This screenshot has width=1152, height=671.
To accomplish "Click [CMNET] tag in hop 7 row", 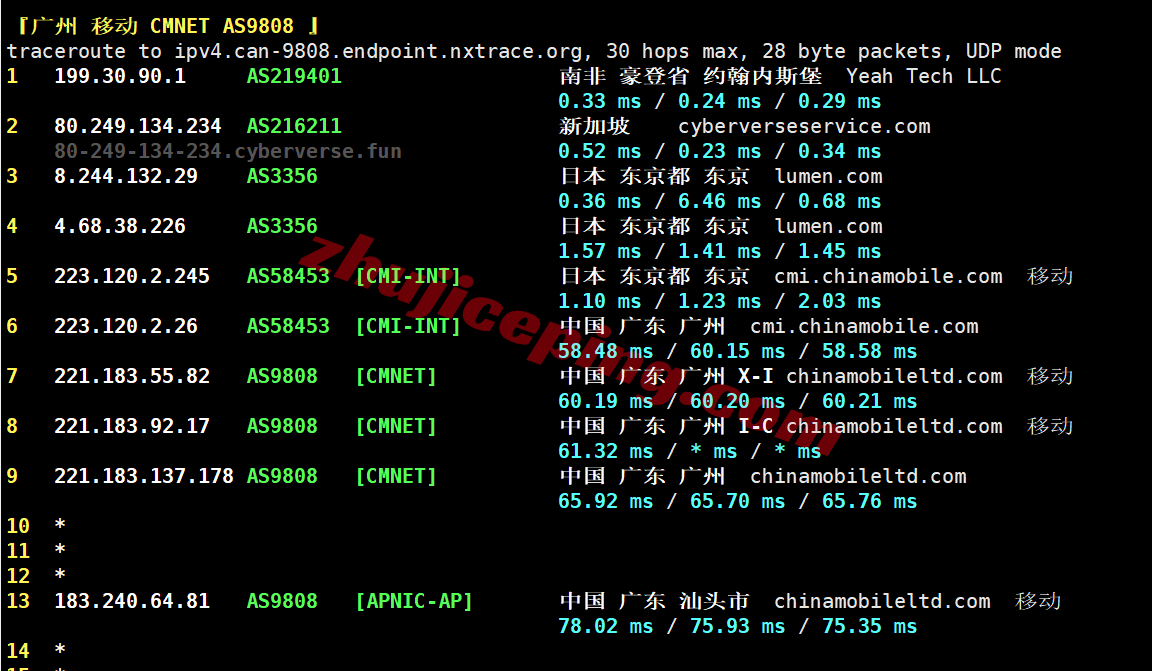I will [396, 376].
